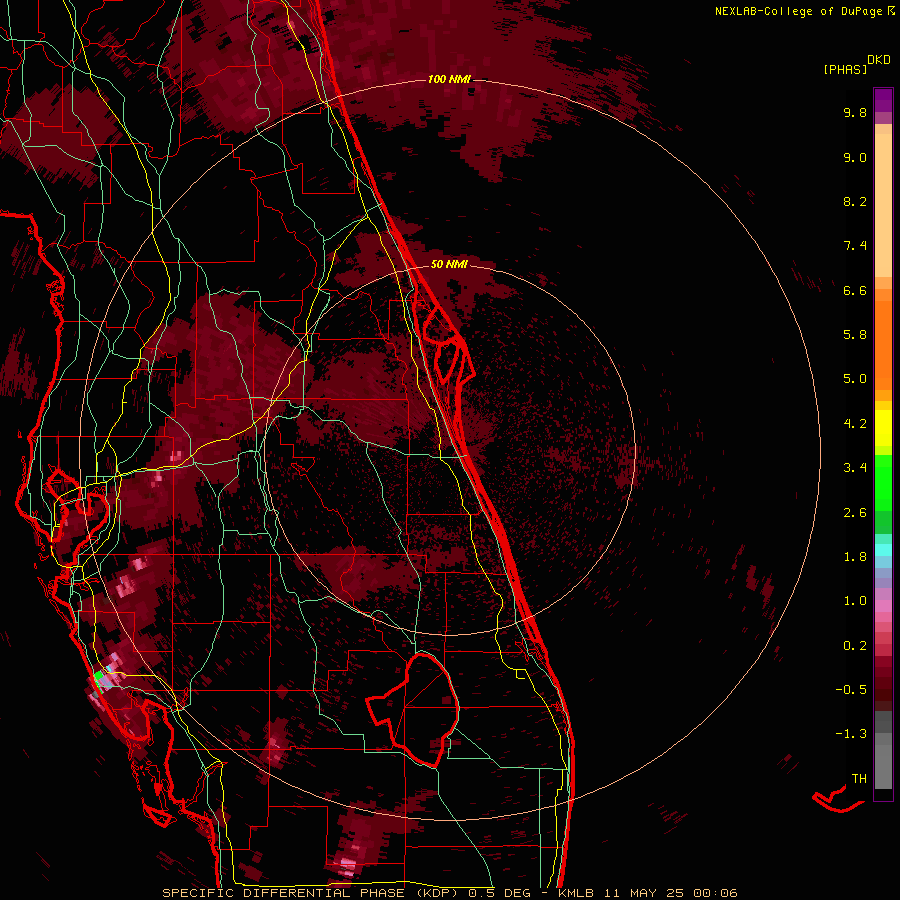
Task: Click the 4.2 scale value
Action: [x=855, y=424]
